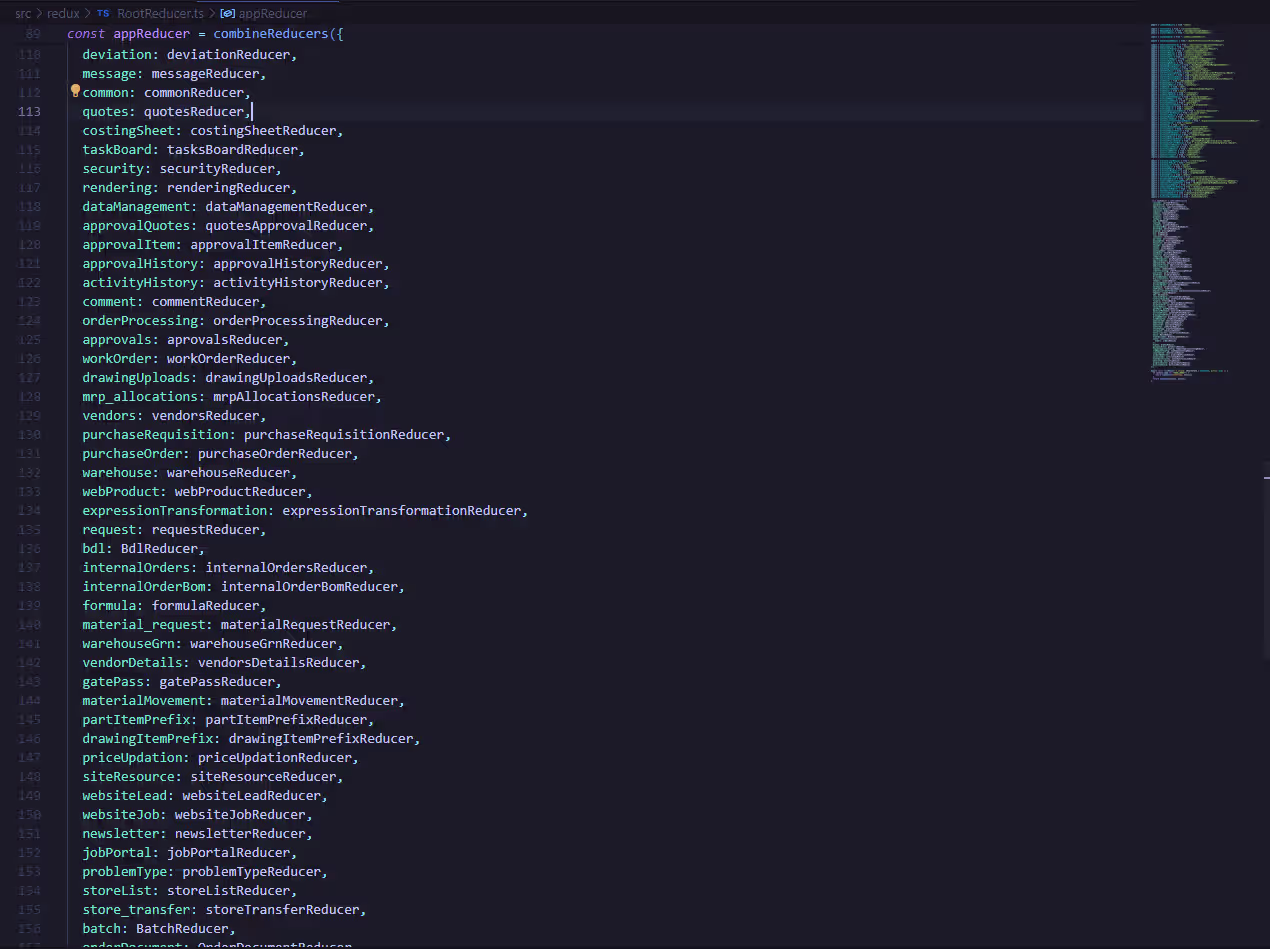Screen dimensions: 1270x949
Task: Click newsletterReducer
Action: click(240, 833)
